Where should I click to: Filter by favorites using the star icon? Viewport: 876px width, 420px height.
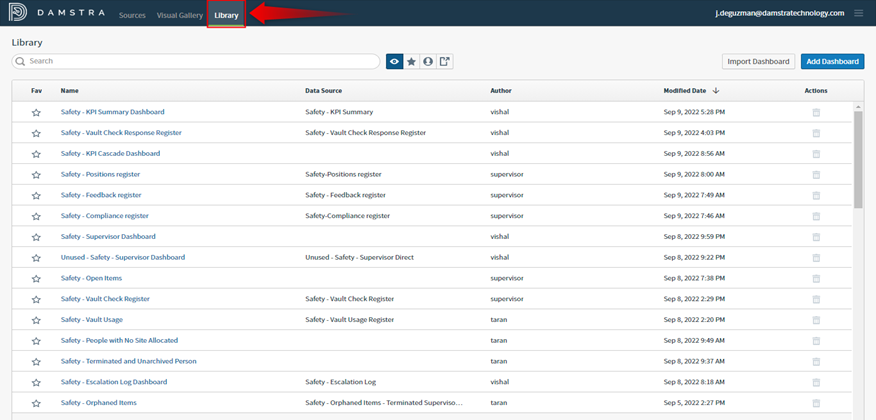coord(411,61)
